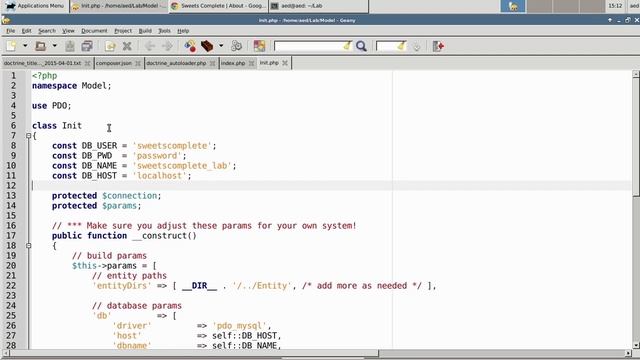Open the Help menu

tap(183, 31)
